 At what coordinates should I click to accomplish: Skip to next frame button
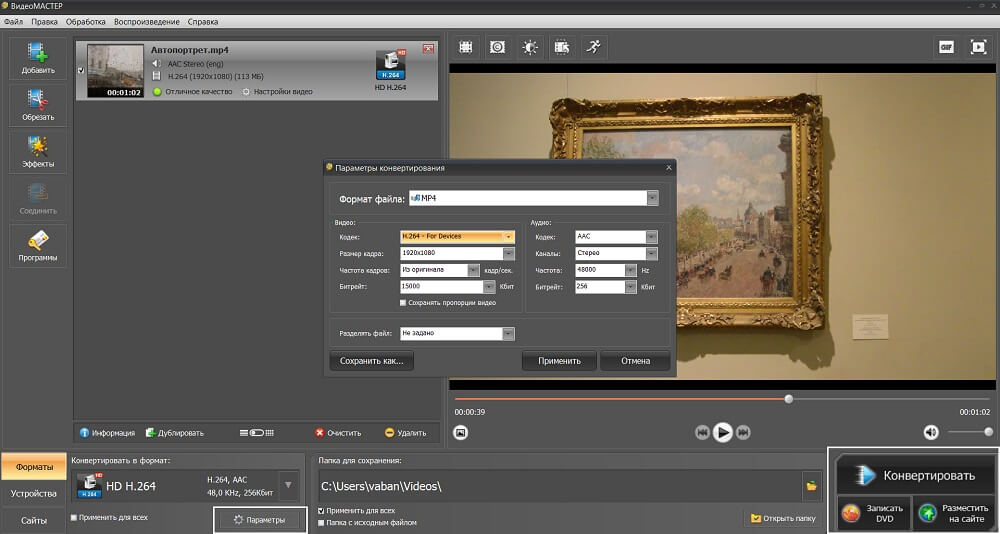pos(743,433)
